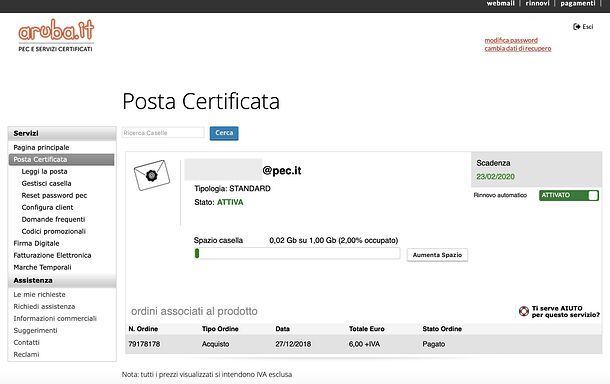Click the Cerca button
610x384 pixels.
coord(224,133)
